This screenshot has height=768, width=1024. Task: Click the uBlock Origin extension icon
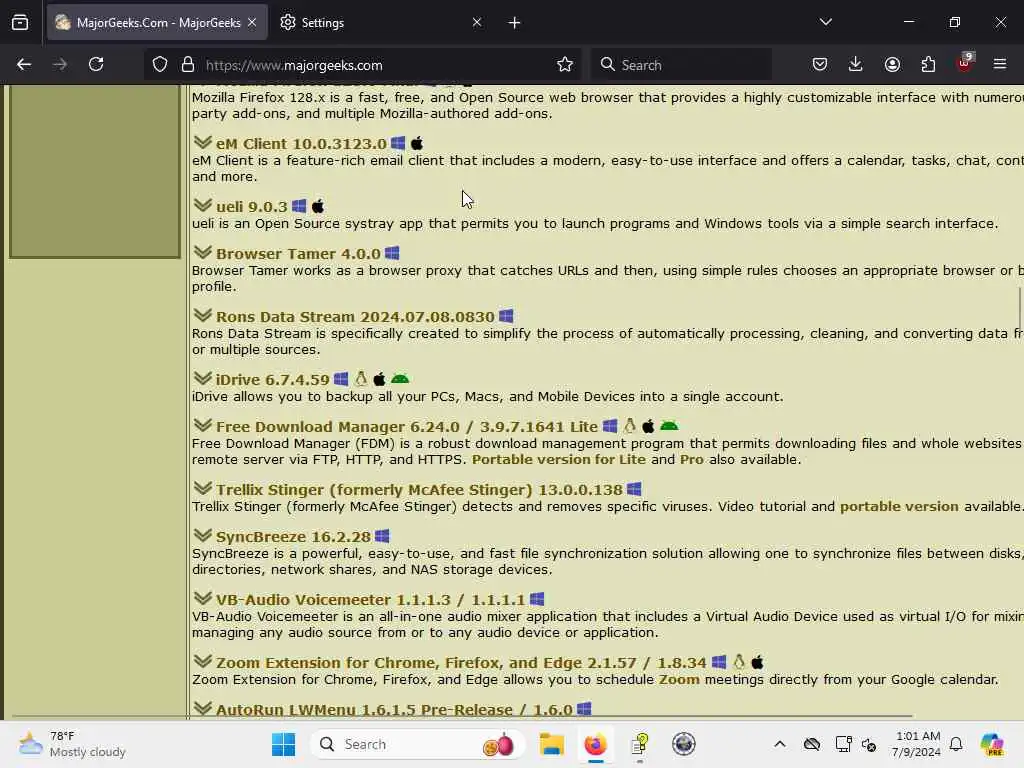tap(965, 63)
